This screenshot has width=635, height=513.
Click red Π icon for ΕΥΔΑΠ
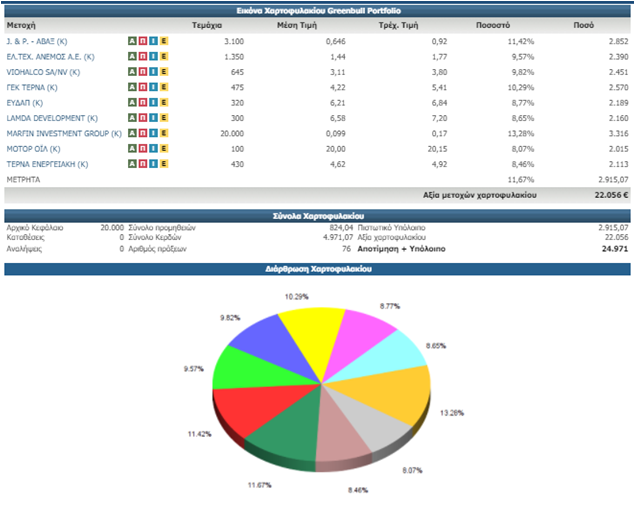click(143, 102)
